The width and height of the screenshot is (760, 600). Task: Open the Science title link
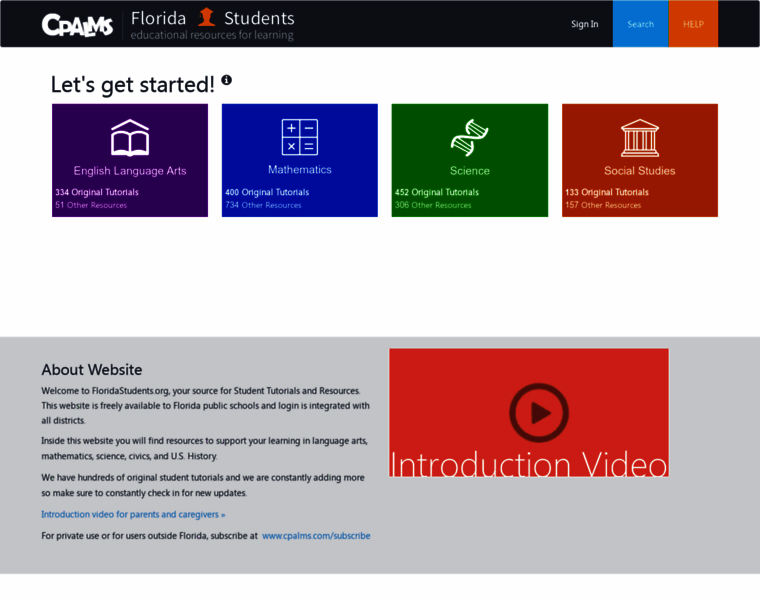tap(470, 171)
